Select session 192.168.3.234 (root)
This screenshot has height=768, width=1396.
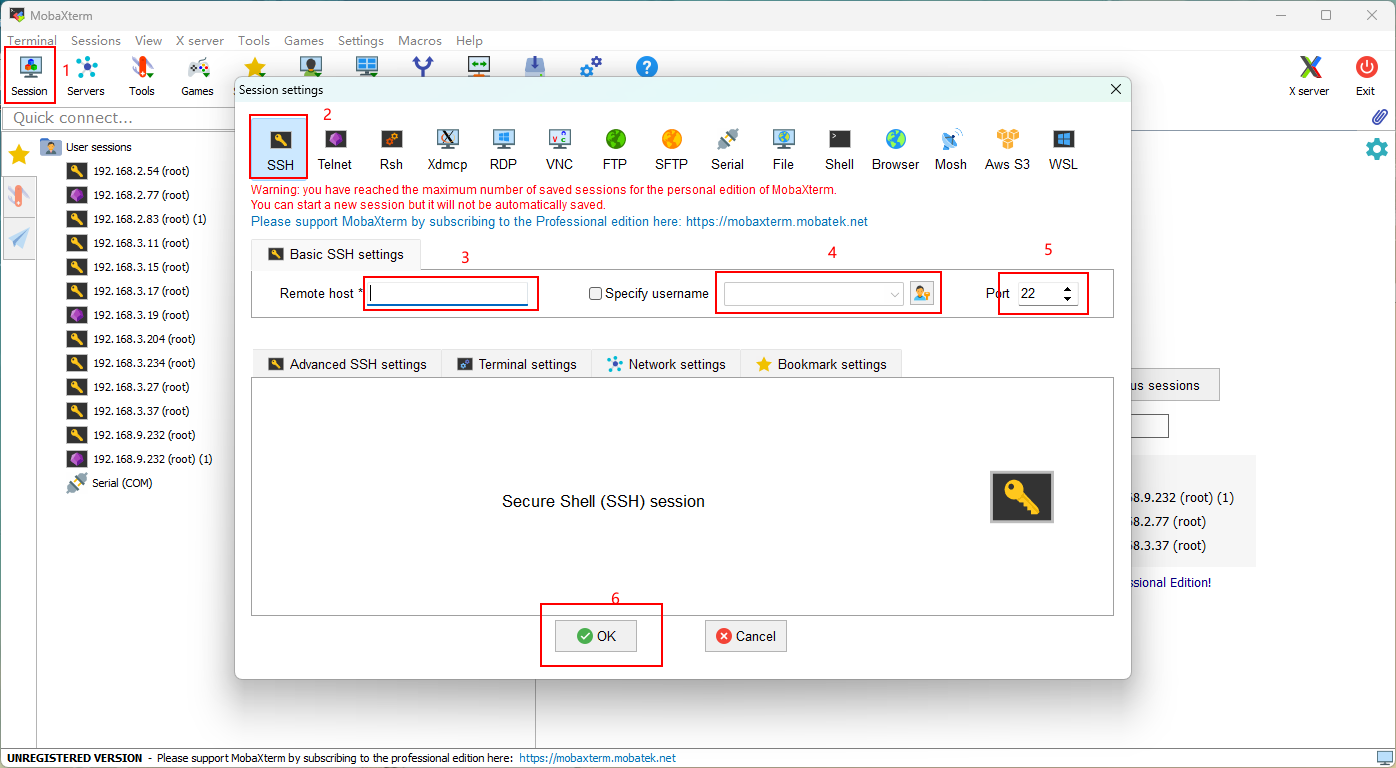coord(131,363)
